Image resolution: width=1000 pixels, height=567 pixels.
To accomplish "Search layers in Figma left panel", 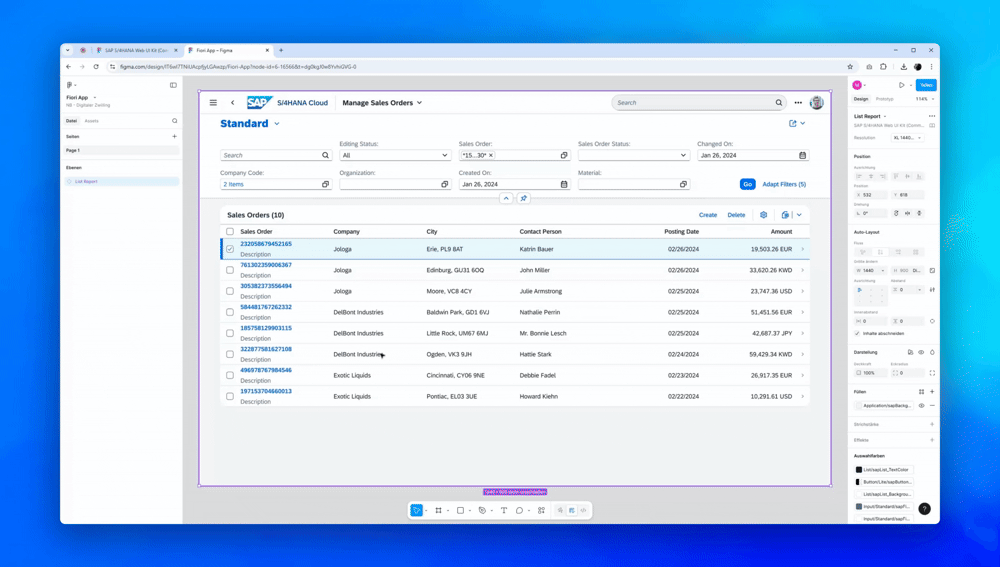I will tap(174, 121).
